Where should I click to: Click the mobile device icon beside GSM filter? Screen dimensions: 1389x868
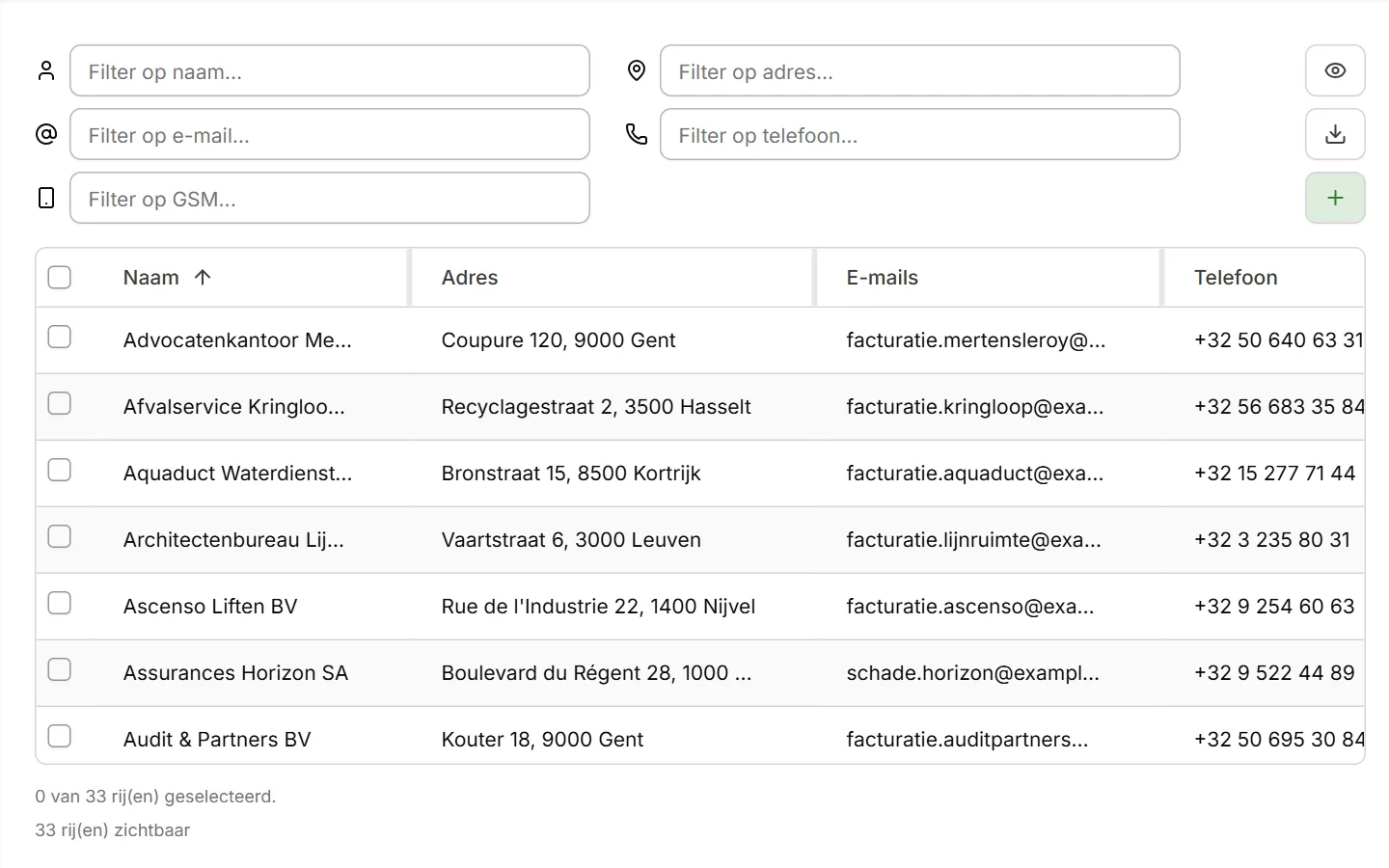click(46, 198)
